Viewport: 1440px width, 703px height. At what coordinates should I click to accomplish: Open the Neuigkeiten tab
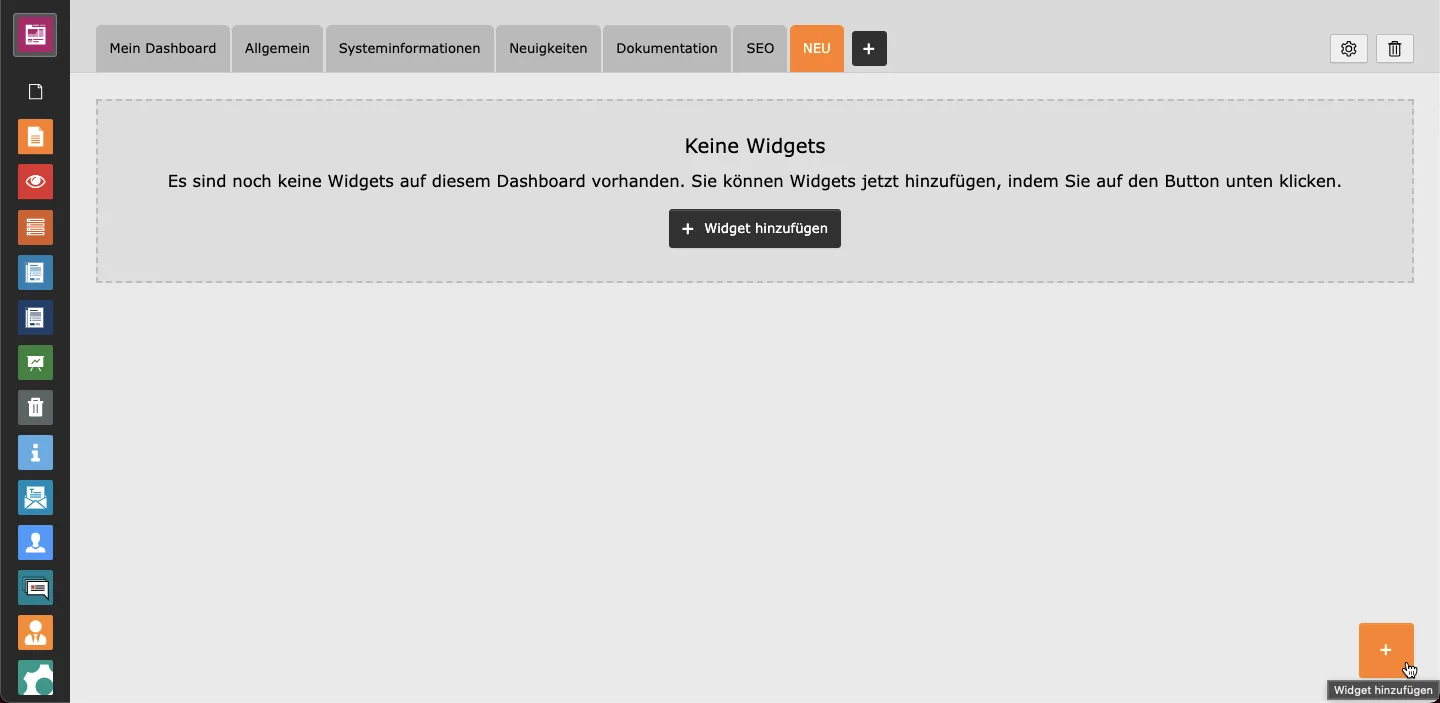coord(547,48)
